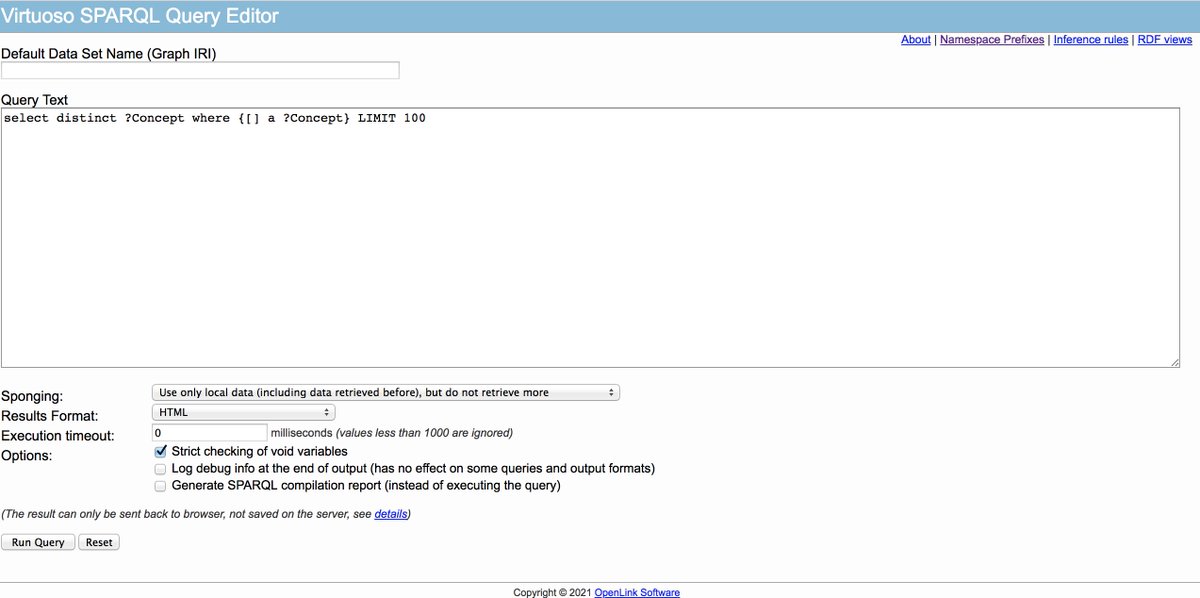Open the Results Format HTML dropdown
The width and height of the screenshot is (1200, 598).
(x=243, y=412)
